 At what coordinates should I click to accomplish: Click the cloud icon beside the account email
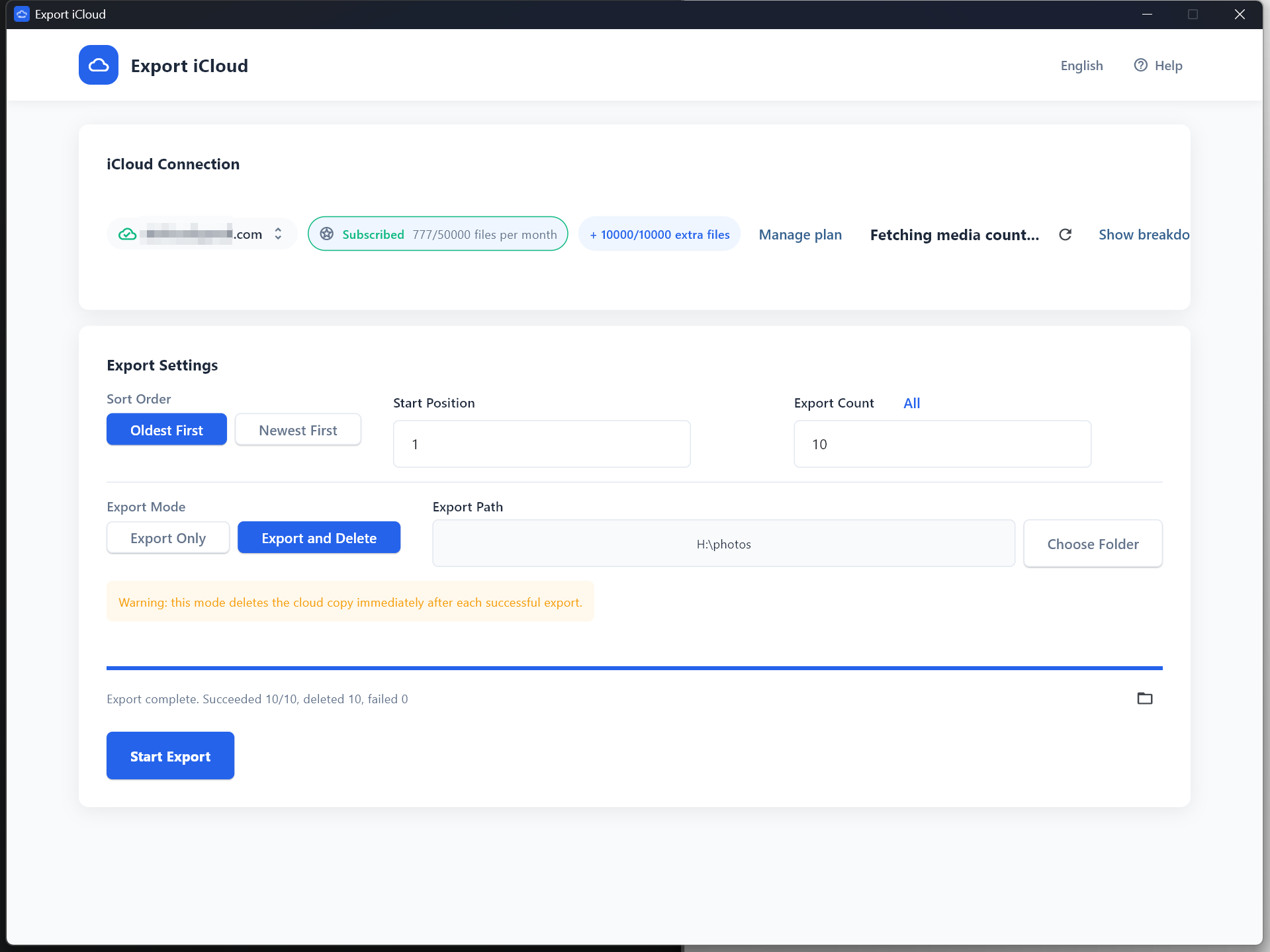click(x=127, y=234)
